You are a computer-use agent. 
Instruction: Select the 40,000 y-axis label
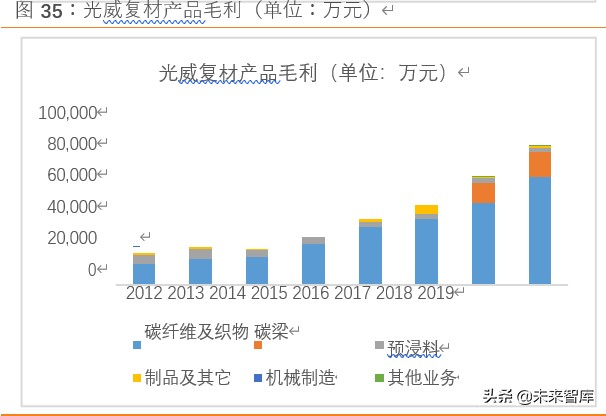pyautogui.click(x=72, y=207)
